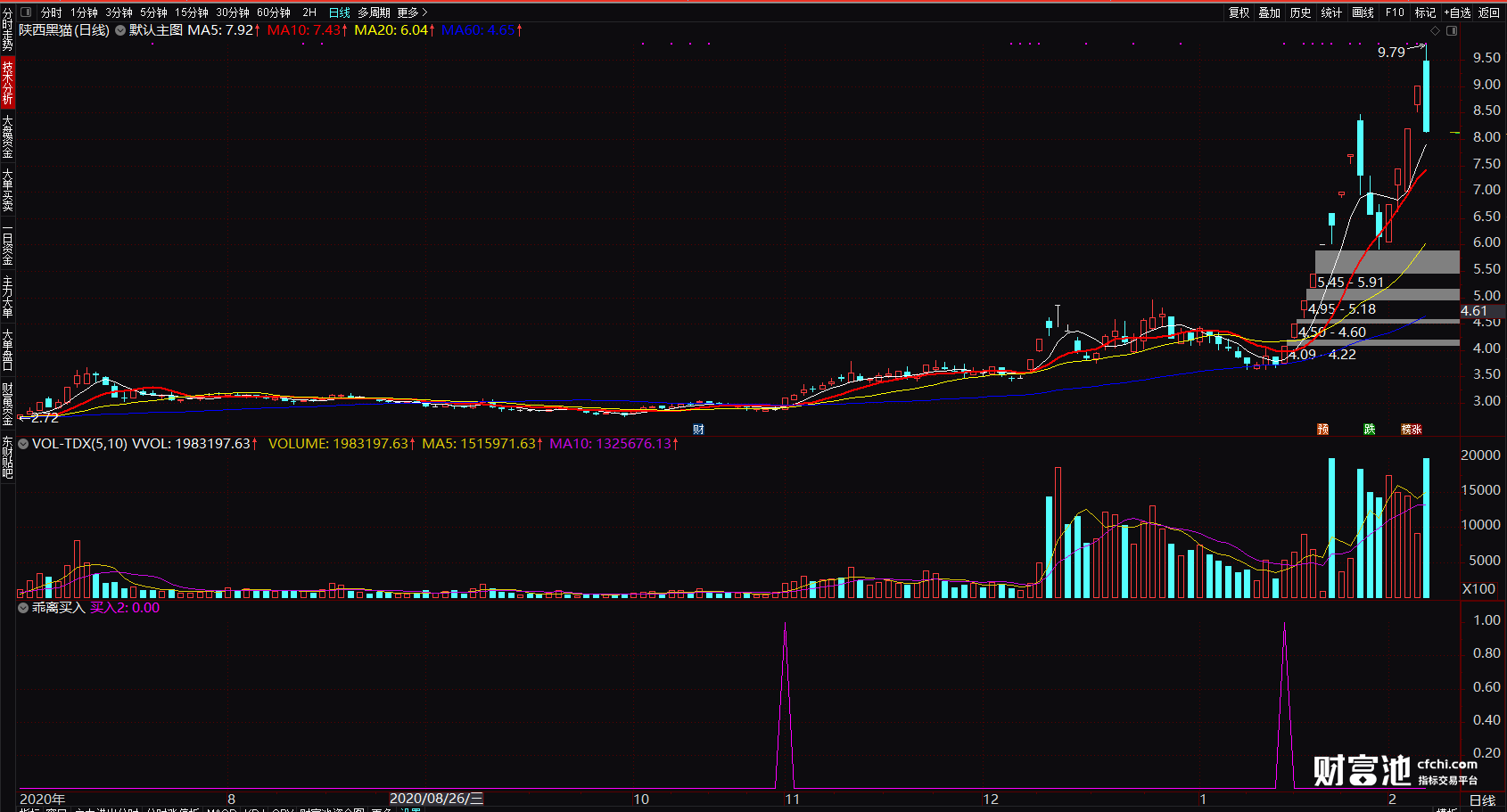Screen dimensions: 1507x812
Task: Switch to 日线 daily chart
Action: [340, 12]
